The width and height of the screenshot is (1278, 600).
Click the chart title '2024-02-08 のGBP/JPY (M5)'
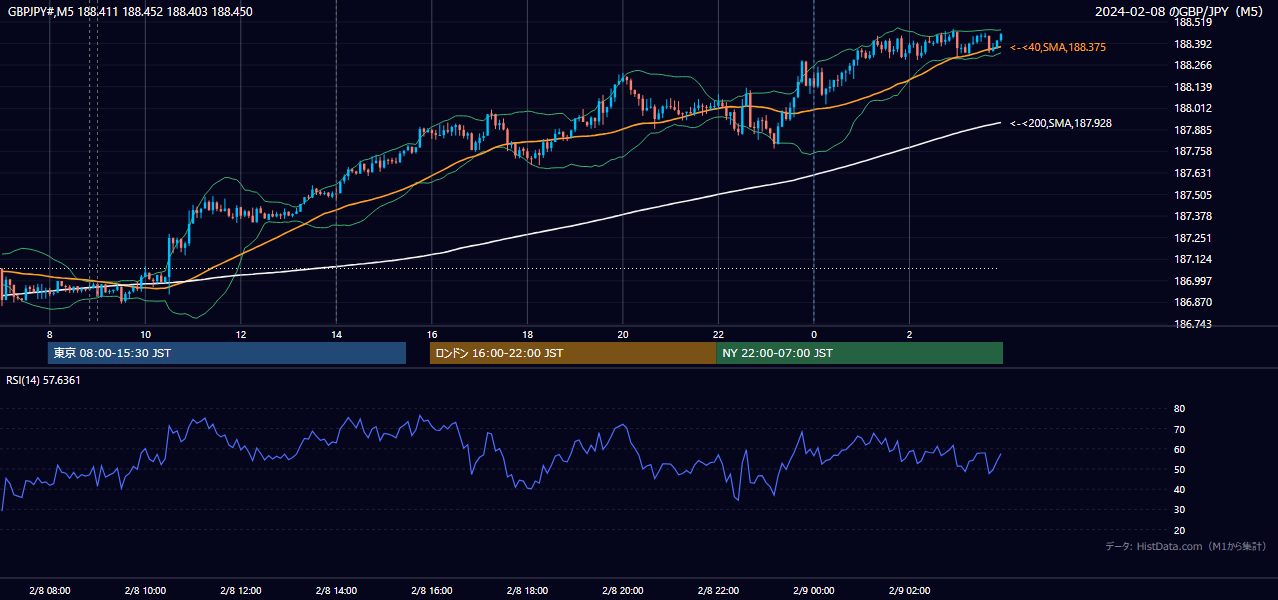(x=1181, y=11)
